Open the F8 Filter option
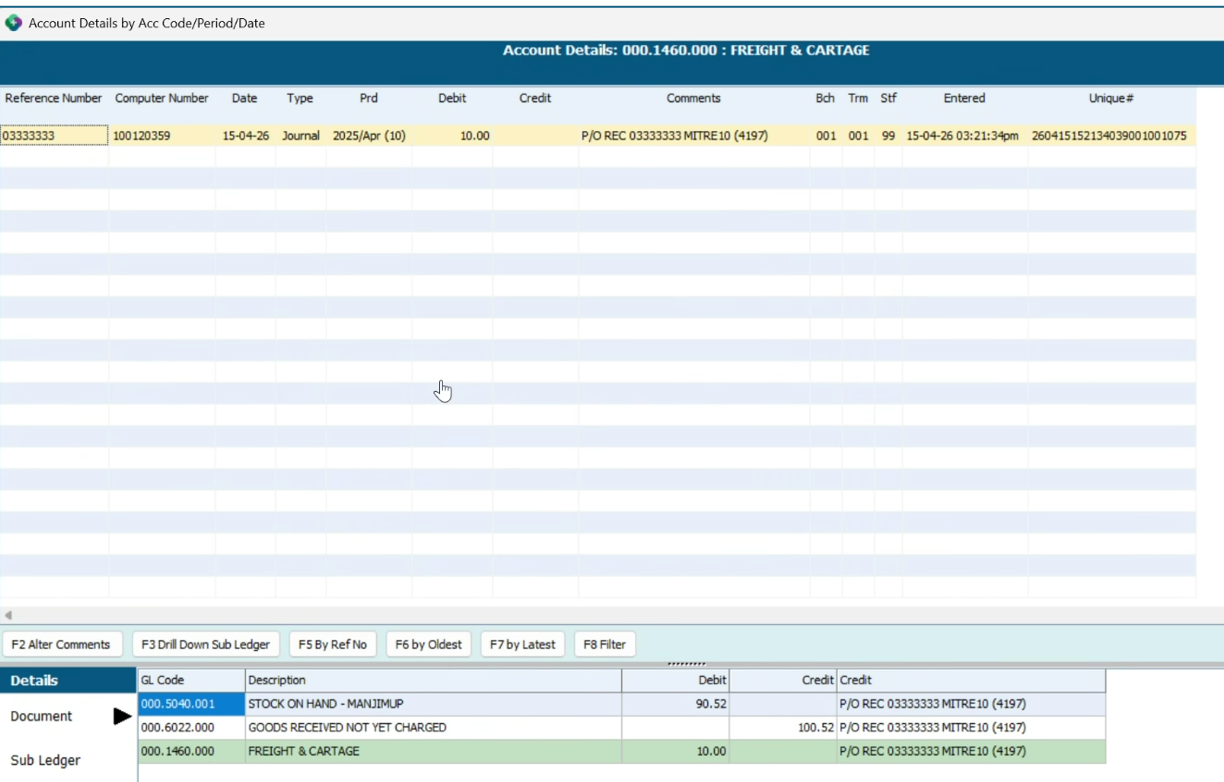 coord(605,645)
